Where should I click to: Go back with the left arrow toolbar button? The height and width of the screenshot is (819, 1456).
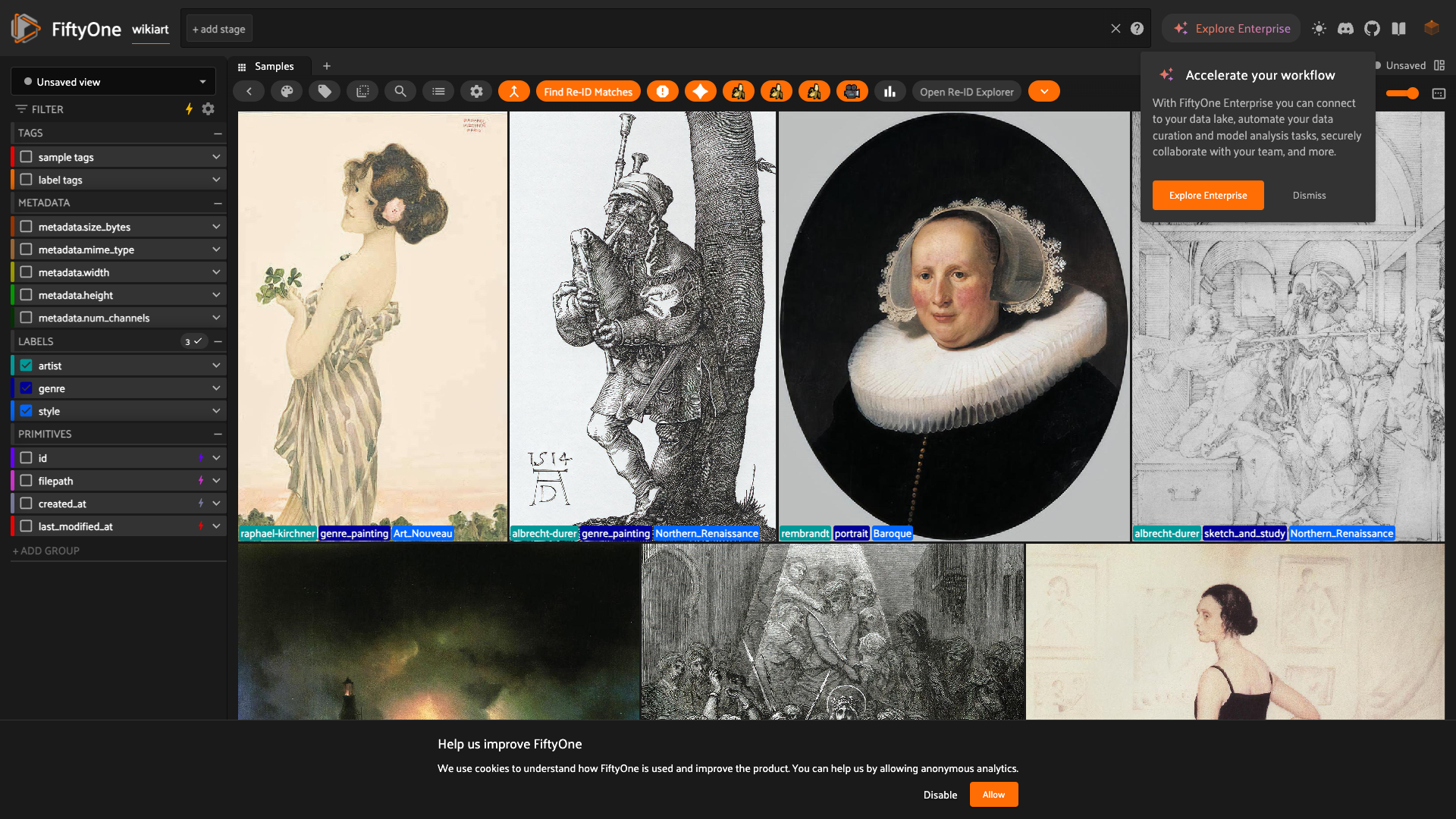[x=249, y=92]
